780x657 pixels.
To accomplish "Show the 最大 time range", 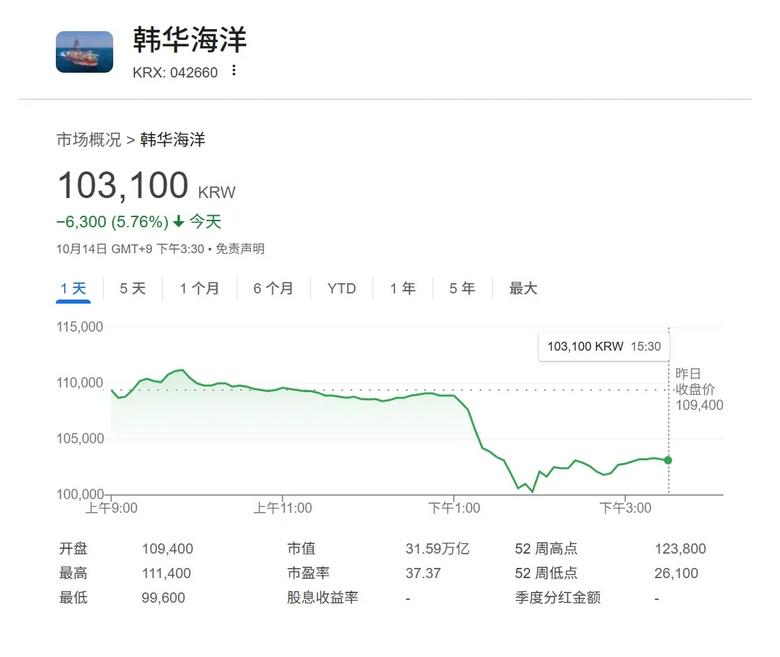I will (523, 288).
